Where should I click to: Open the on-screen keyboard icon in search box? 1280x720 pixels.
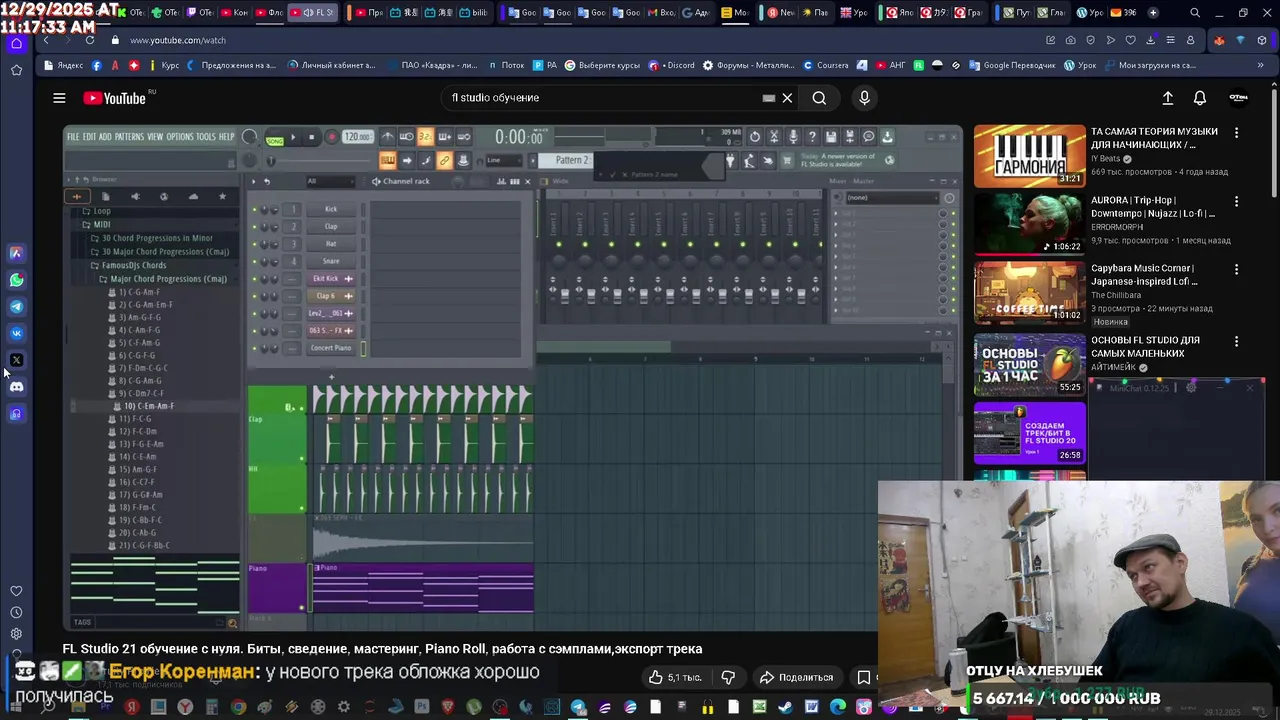click(x=768, y=98)
